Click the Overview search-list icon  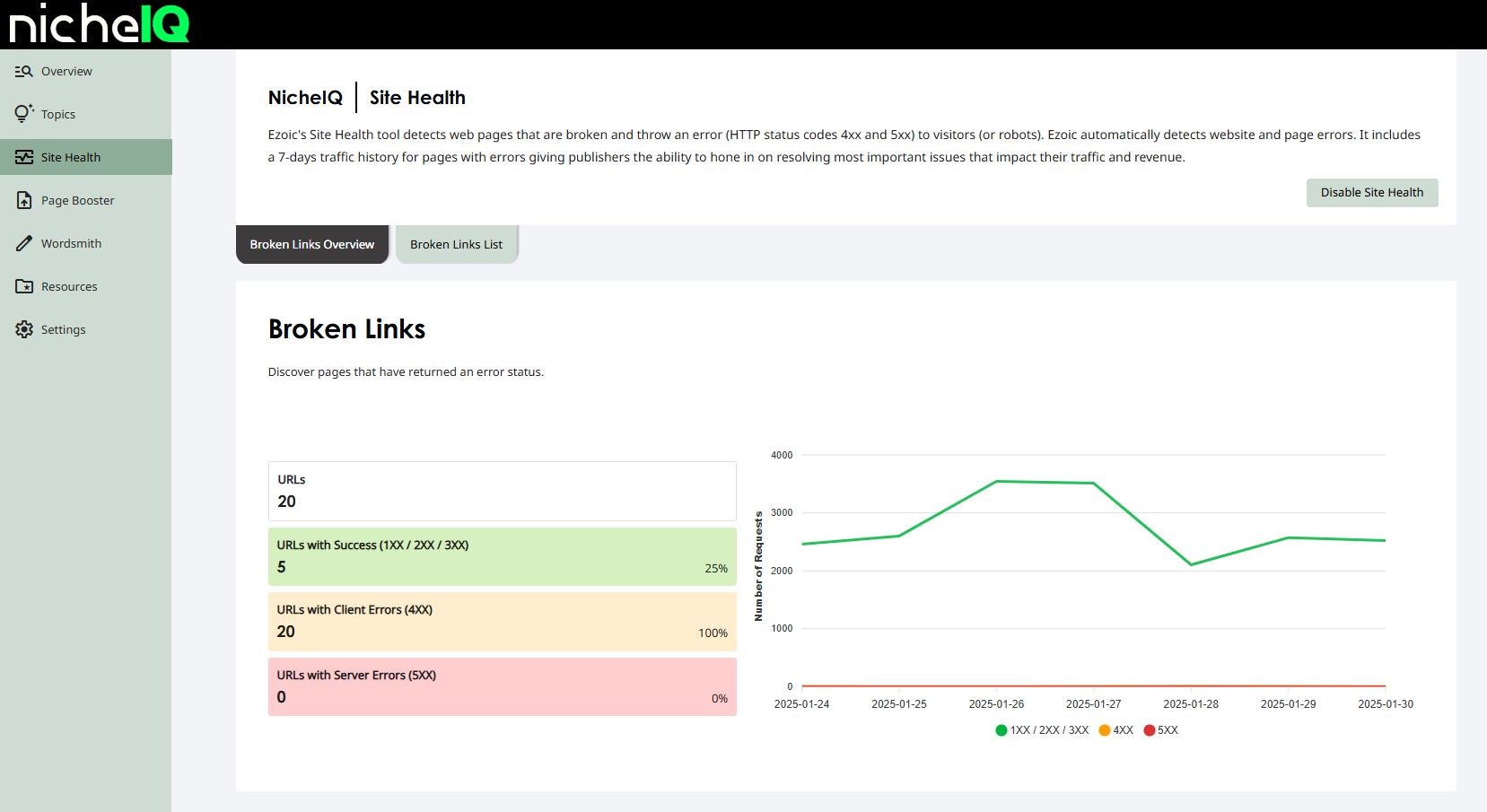point(24,72)
